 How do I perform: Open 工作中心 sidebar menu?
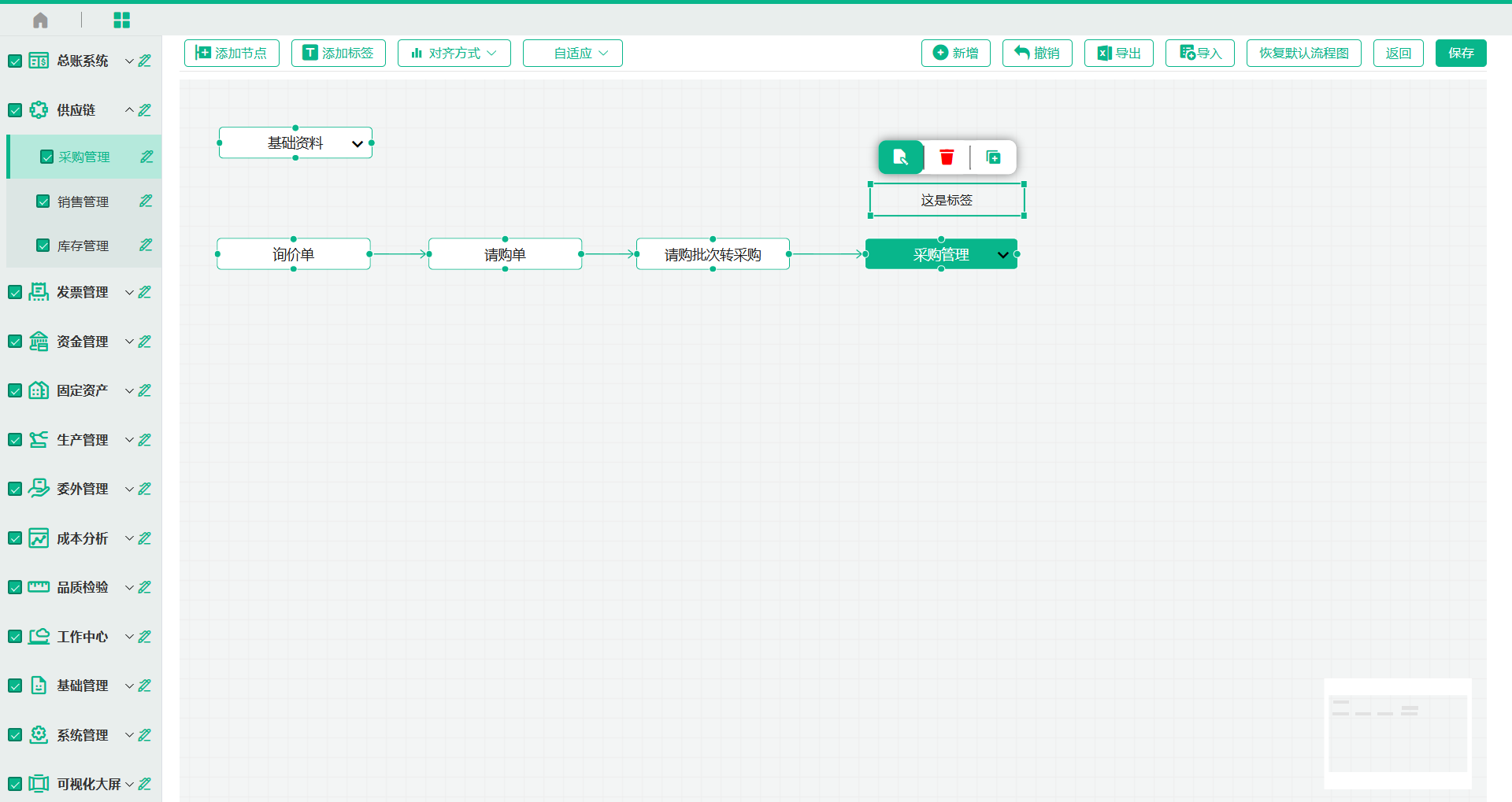(x=82, y=637)
